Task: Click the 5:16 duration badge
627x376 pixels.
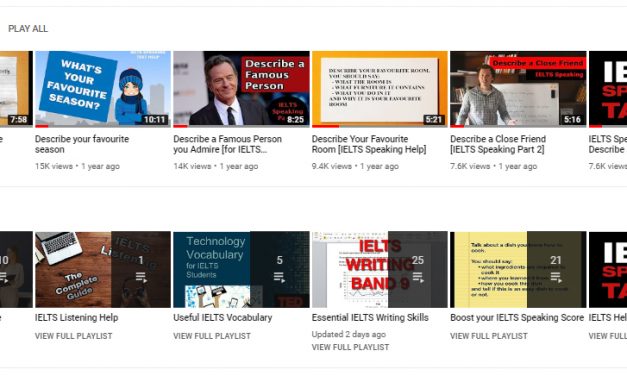Action: [572, 120]
